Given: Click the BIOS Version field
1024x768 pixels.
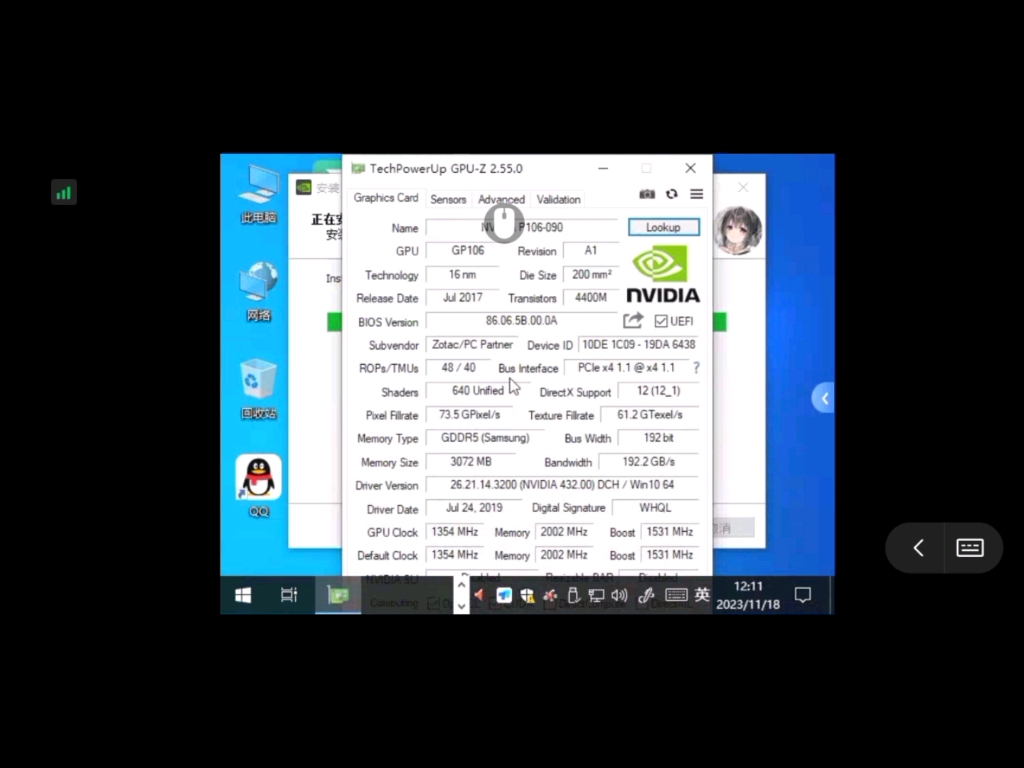Looking at the screenshot, I should click(x=521, y=321).
